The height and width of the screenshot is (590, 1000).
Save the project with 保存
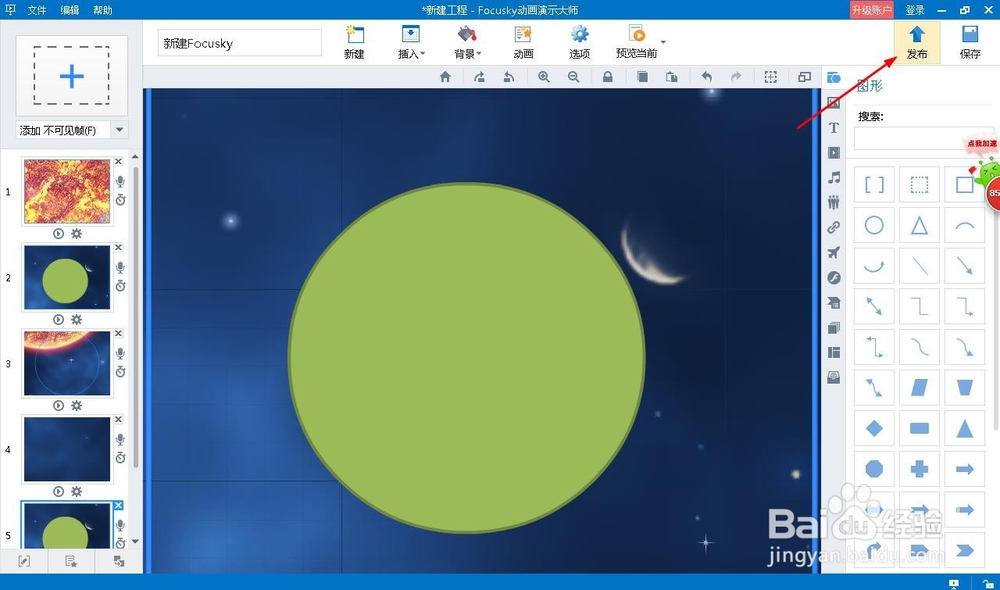969,42
